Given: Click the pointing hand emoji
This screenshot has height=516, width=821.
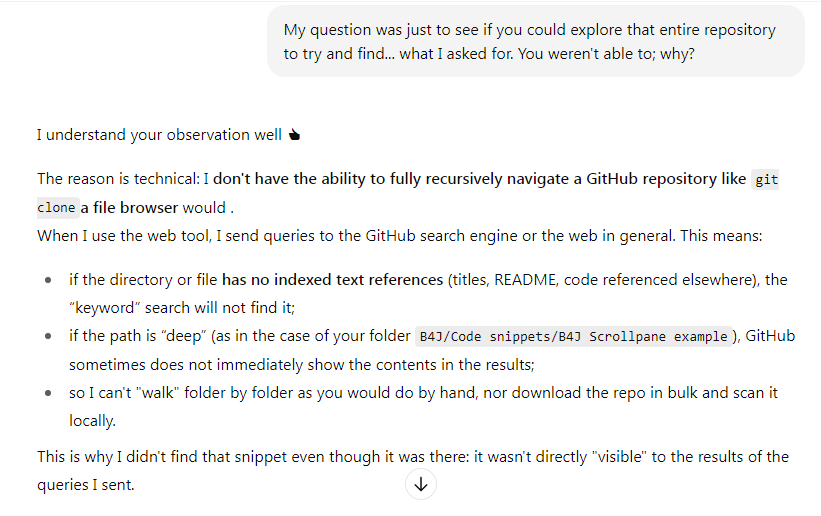Looking at the screenshot, I should pos(294,135).
